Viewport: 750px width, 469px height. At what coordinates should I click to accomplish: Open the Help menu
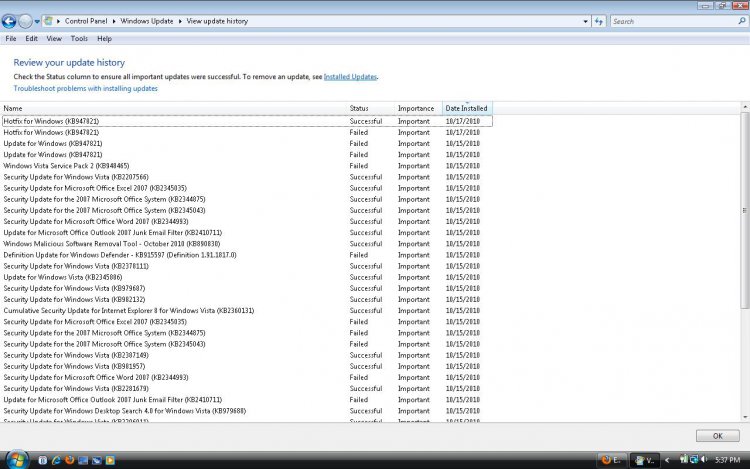coord(104,39)
